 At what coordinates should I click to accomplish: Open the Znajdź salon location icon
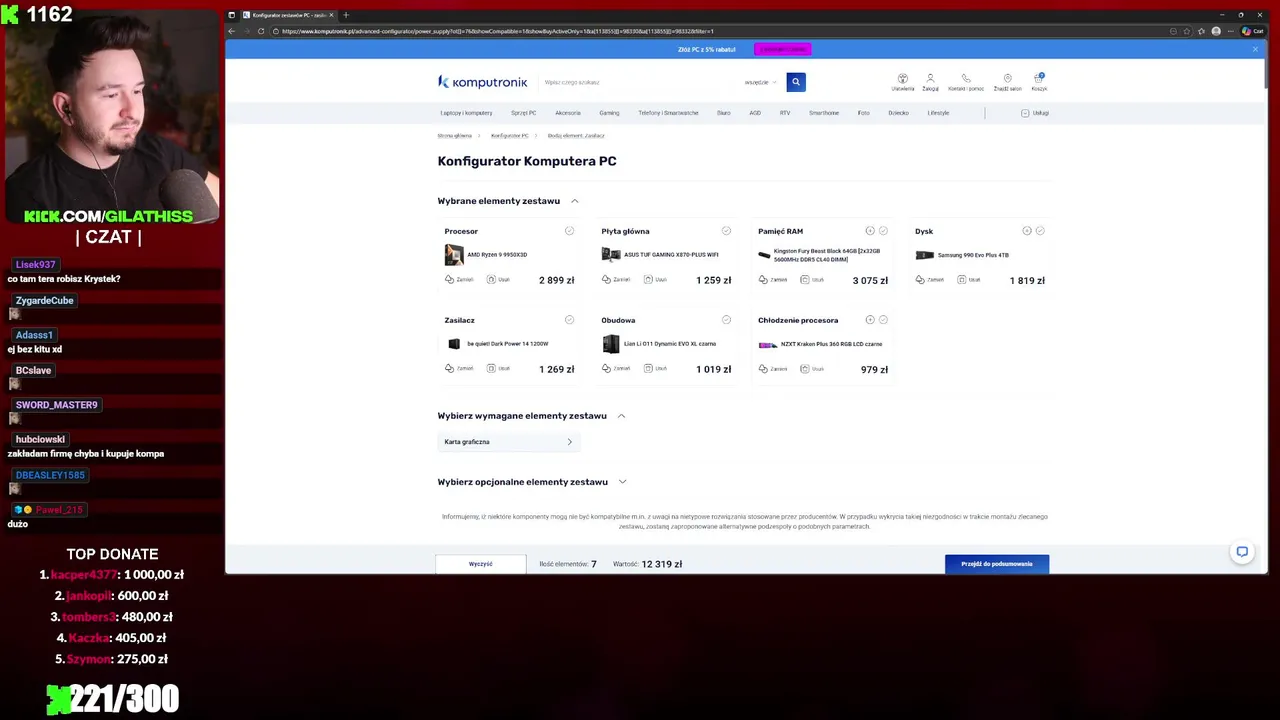(1007, 82)
